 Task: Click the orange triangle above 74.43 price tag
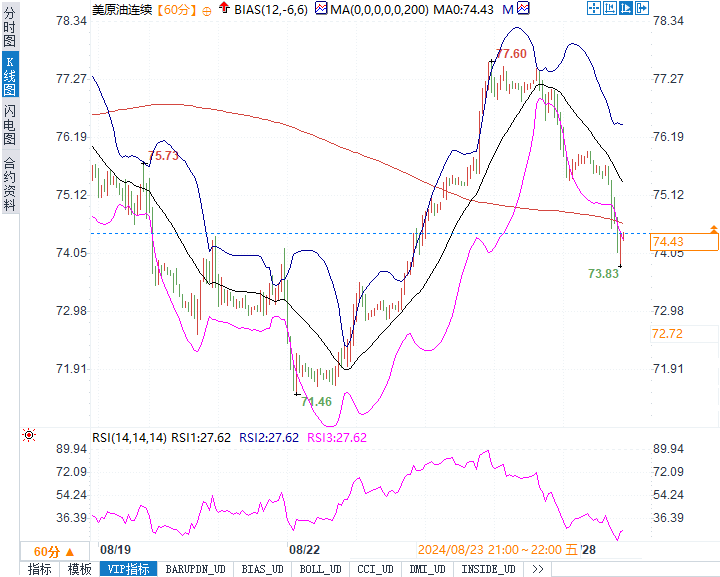tap(714, 229)
